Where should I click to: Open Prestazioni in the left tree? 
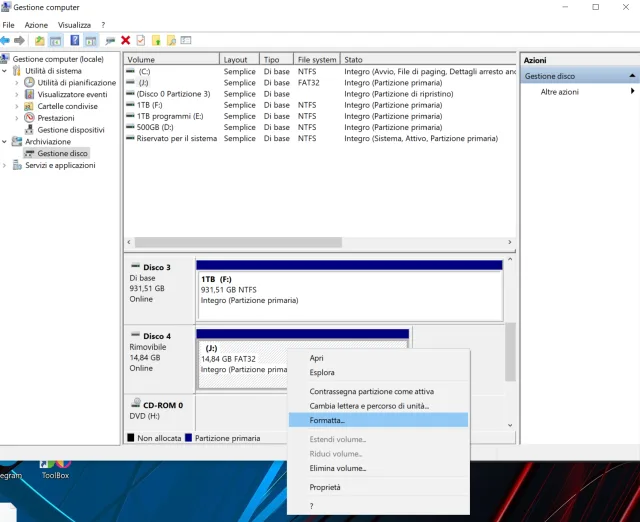tap(55, 118)
